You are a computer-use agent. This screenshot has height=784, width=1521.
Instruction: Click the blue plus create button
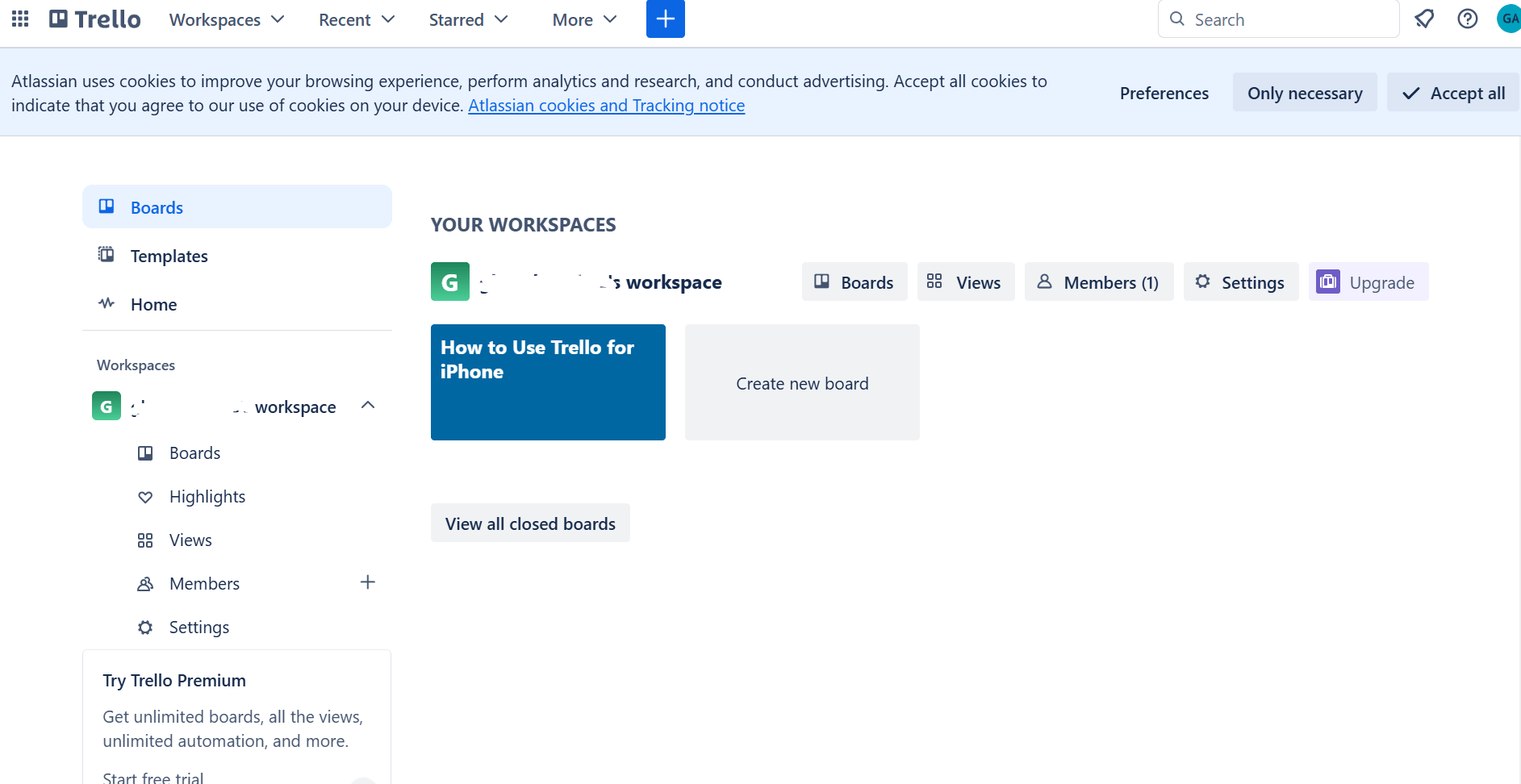tap(666, 19)
